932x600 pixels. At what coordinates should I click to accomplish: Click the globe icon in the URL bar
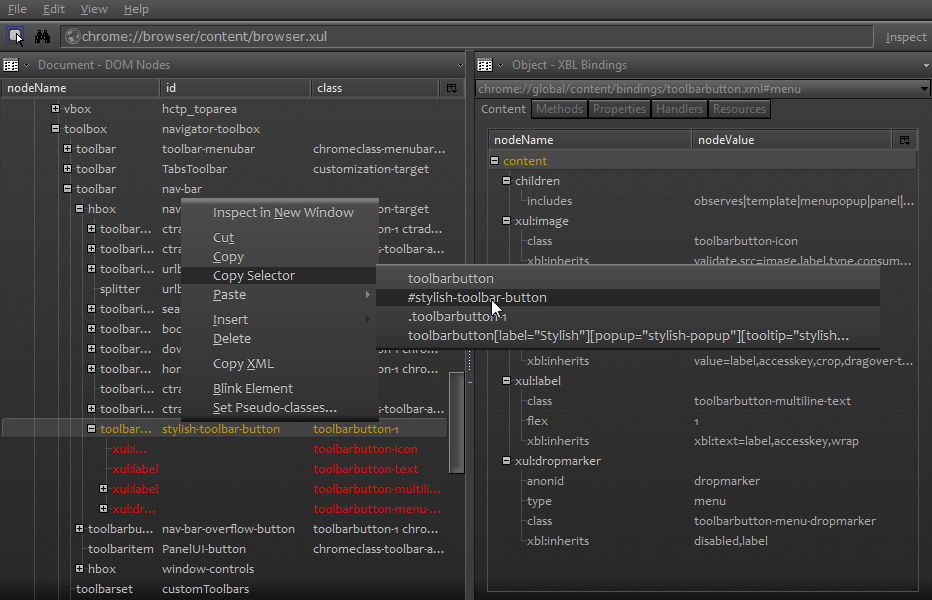(x=71, y=35)
